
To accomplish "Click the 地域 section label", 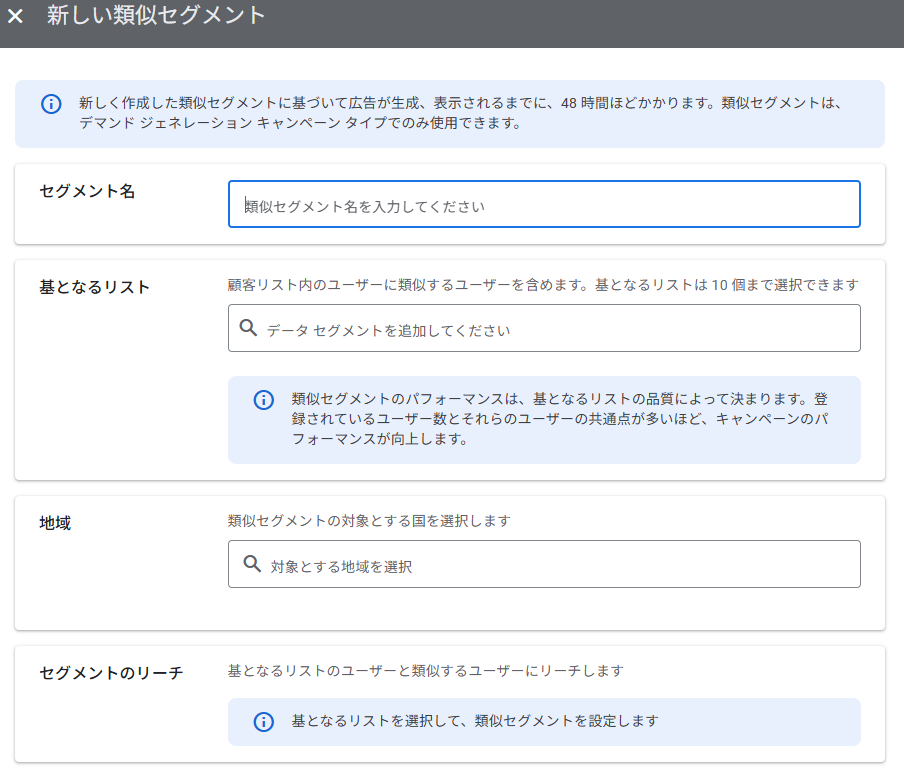I will (55, 523).
